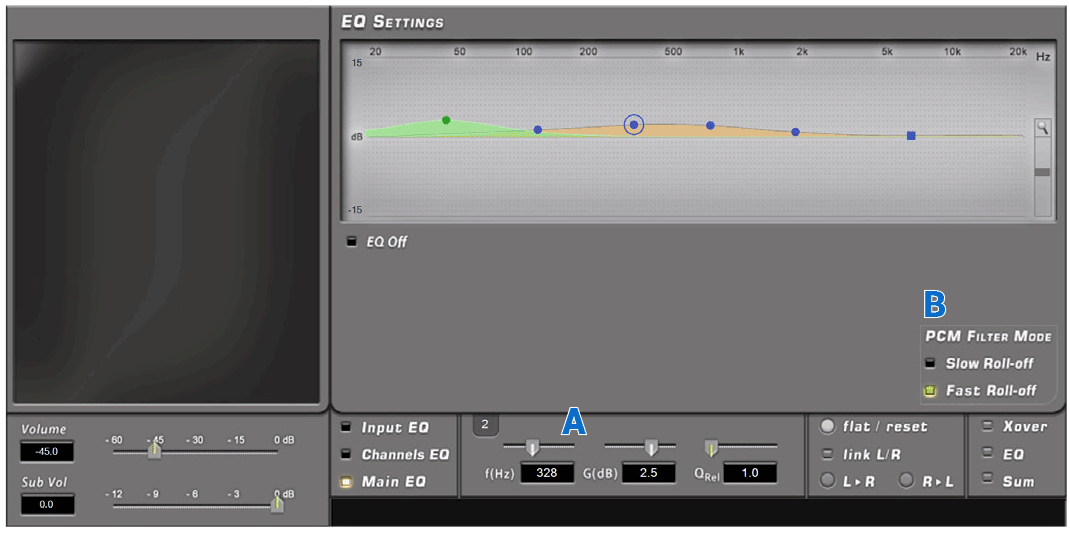
Task: Click the G(dB) gain slider handle
Action: coord(651,447)
